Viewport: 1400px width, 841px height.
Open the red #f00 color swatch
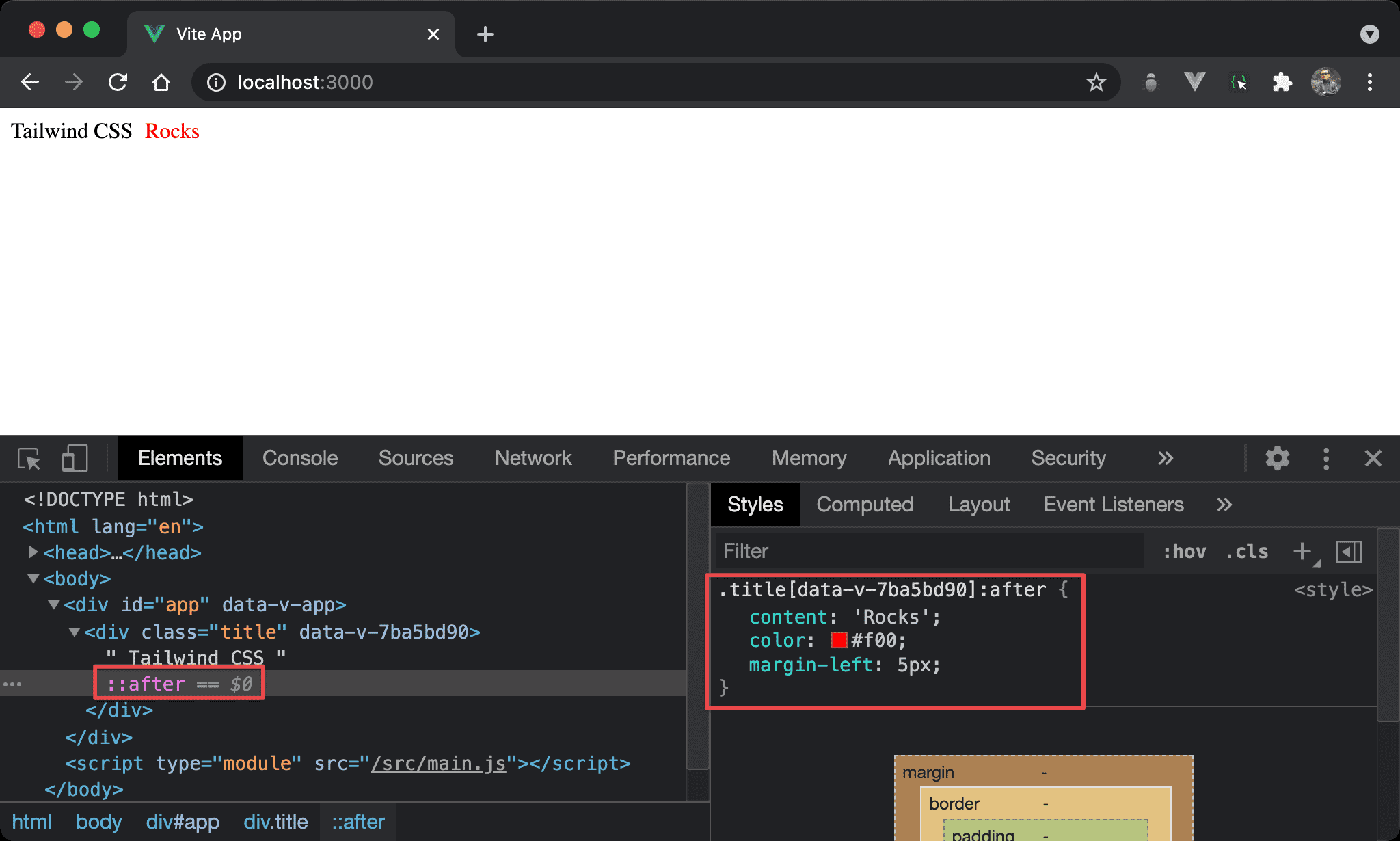(839, 640)
